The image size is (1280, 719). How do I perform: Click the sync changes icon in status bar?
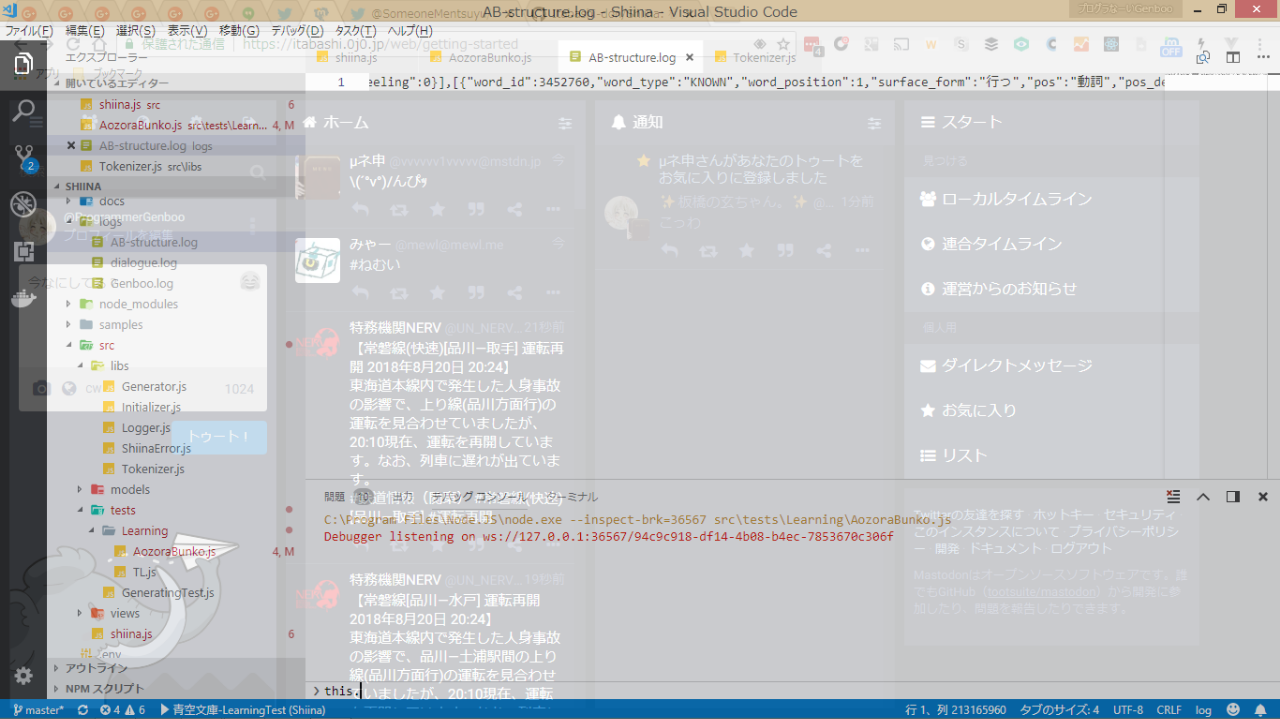(x=81, y=710)
